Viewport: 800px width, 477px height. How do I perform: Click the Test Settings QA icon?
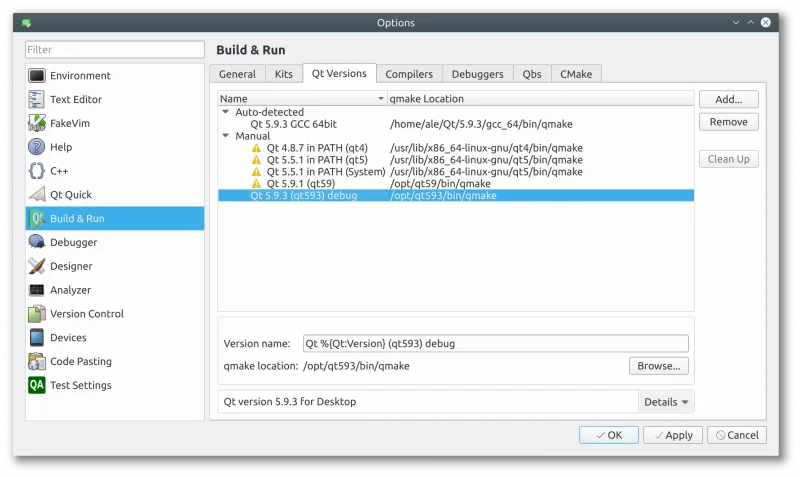click(37, 385)
